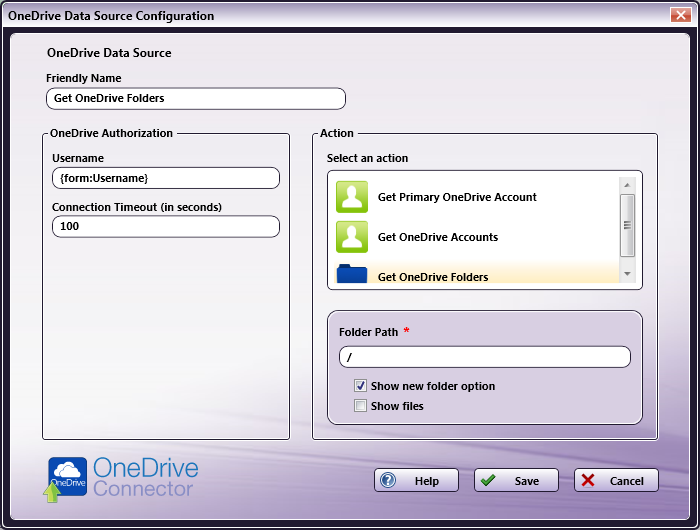This screenshot has width=700, height=530.
Task: Click the action list scroll down arrow
Action: click(627, 274)
